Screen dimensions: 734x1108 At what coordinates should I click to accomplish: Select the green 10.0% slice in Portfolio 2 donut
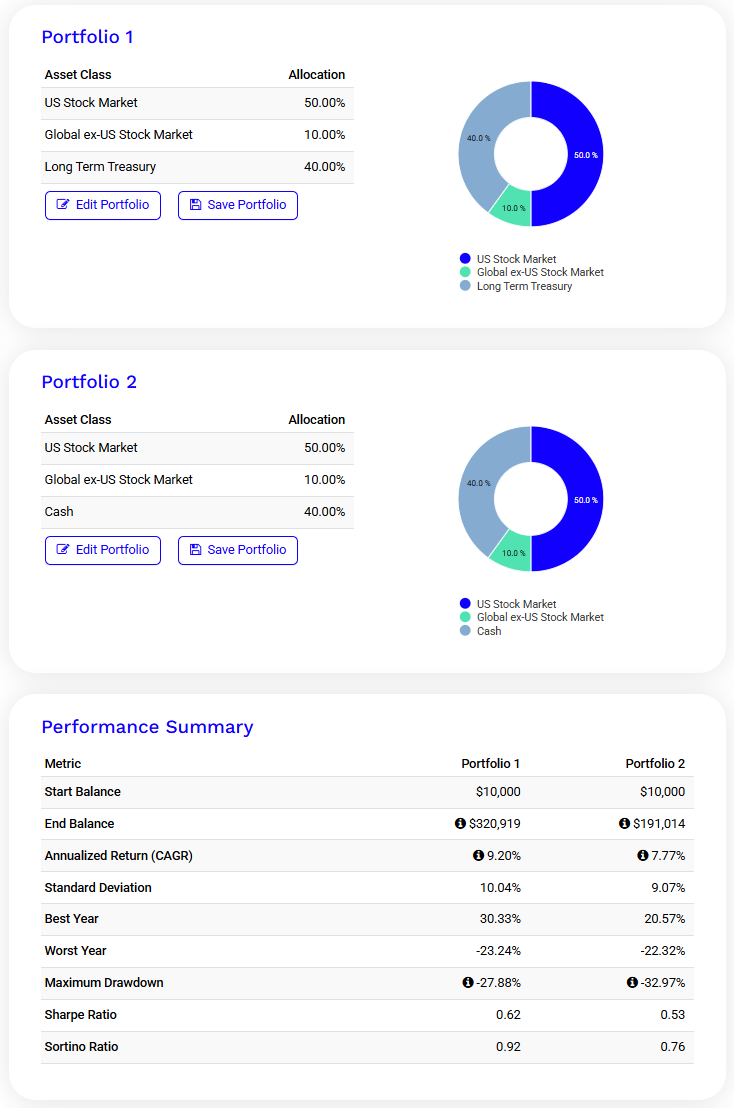coord(512,554)
